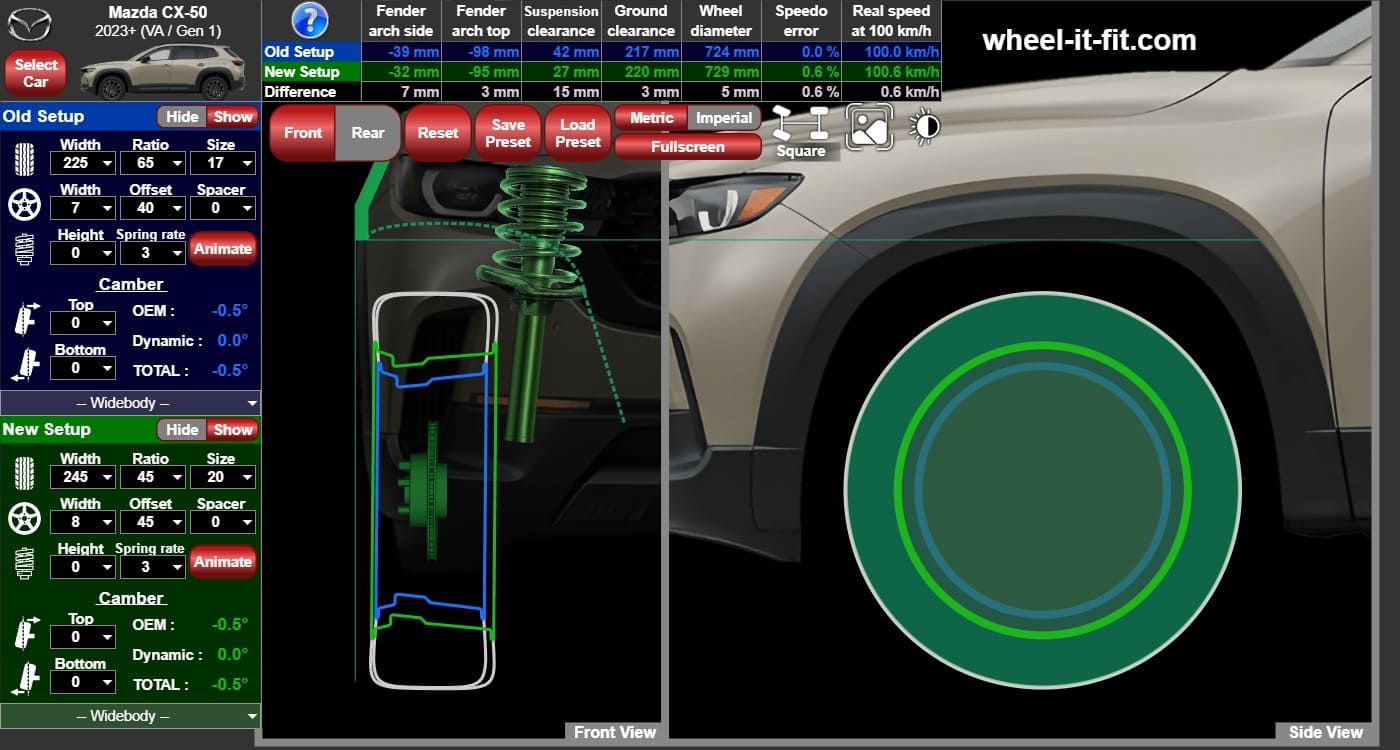Open New Setup rim Size dropdown
1400x750 pixels.
(x=225, y=477)
